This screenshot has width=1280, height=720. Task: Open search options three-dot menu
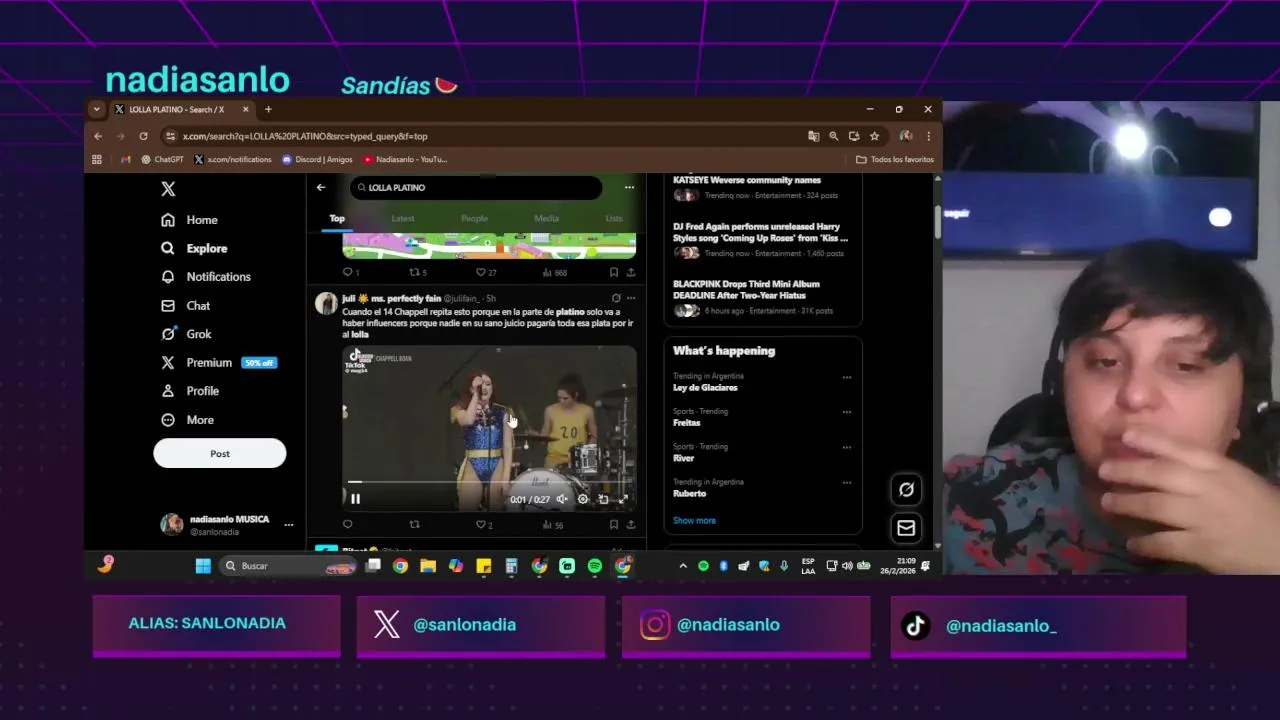(629, 187)
